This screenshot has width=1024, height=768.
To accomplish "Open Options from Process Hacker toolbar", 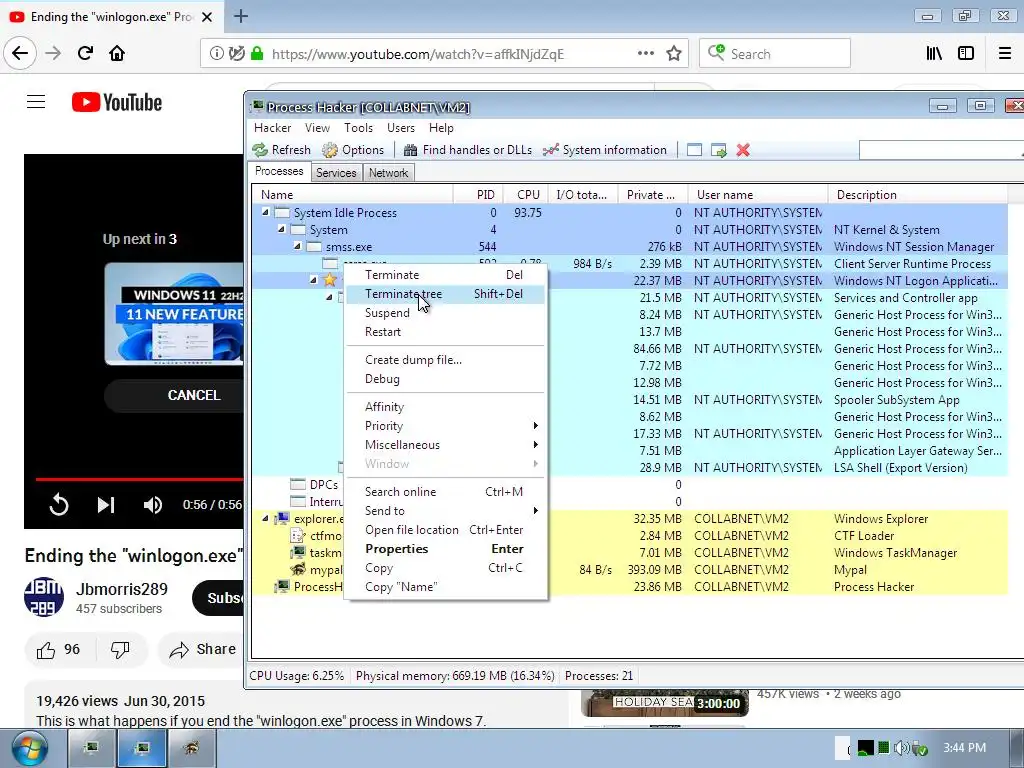I will click(x=353, y=150).
